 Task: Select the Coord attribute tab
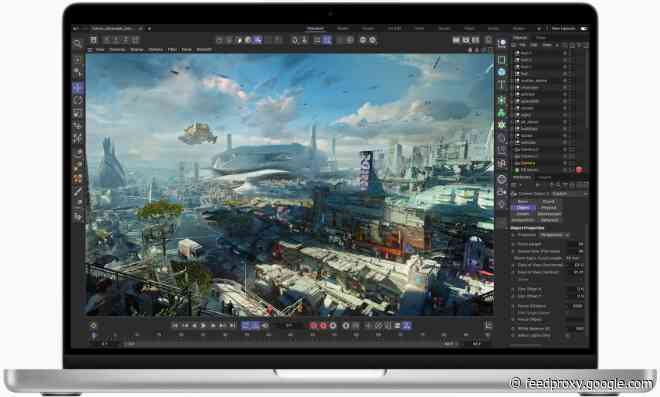pyautogui.click(x=548, y=202)
